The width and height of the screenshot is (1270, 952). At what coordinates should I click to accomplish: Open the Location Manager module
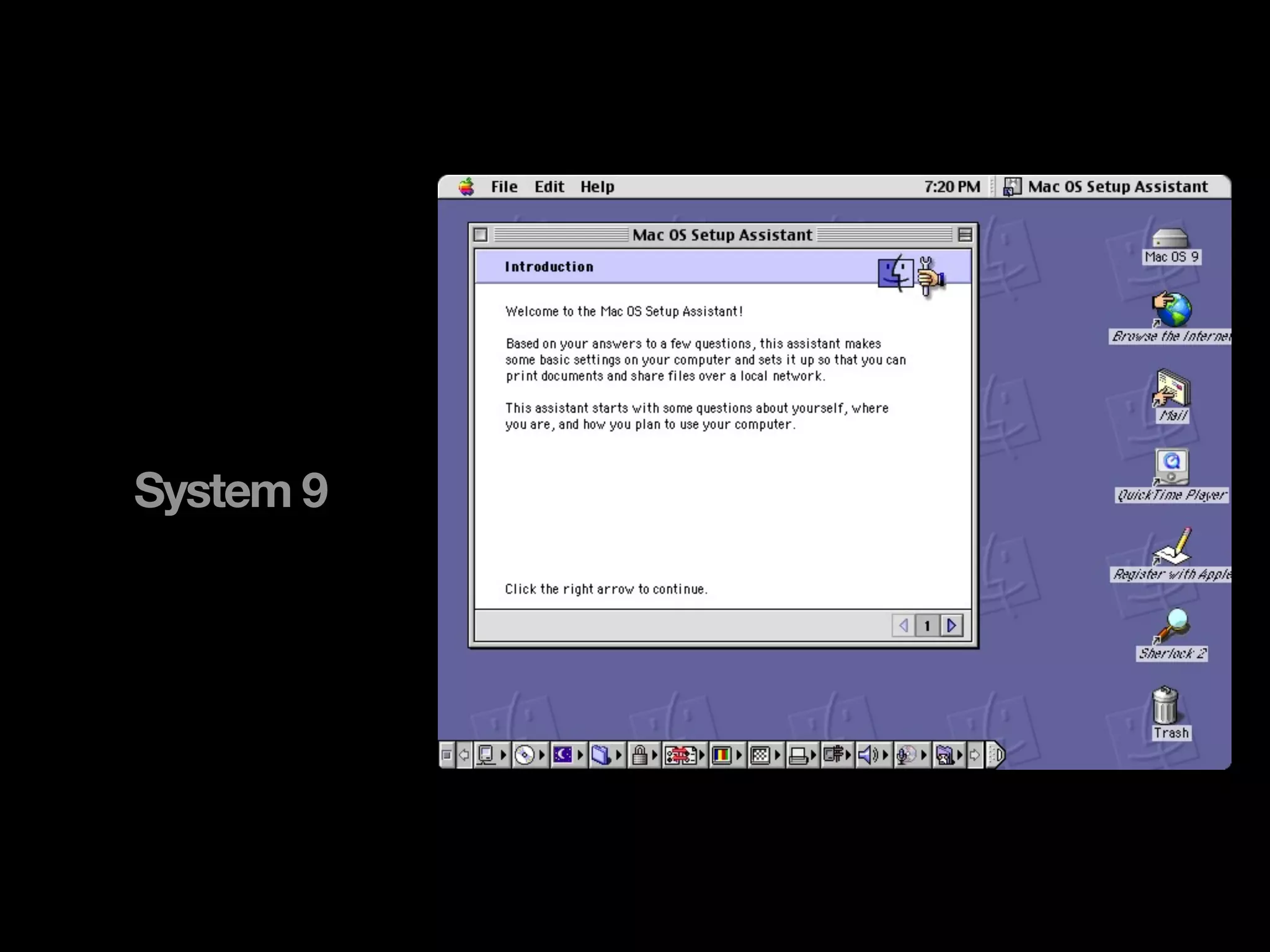tap(685, 755)
